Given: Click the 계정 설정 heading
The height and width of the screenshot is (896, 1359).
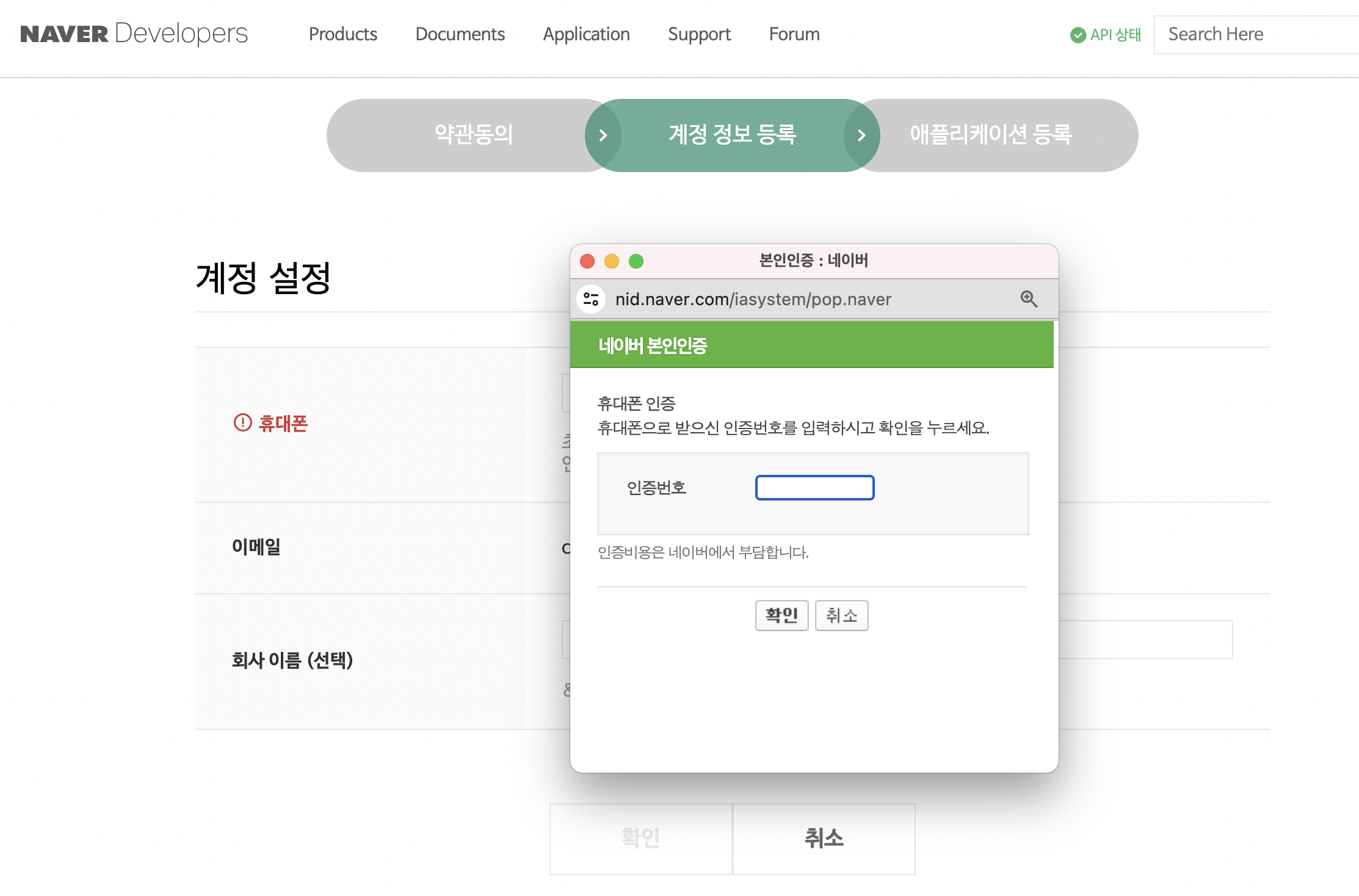Looking at the screenshot, I should pos(263,278).
